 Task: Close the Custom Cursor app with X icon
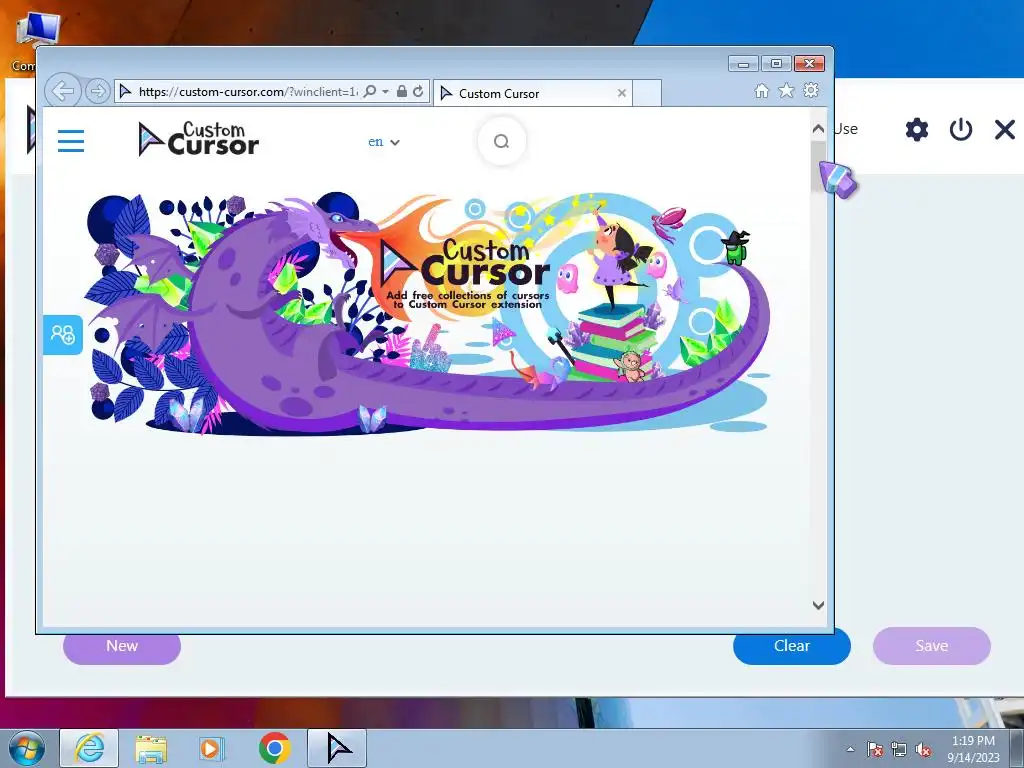pyautogui.click(x=1004, y=129)
